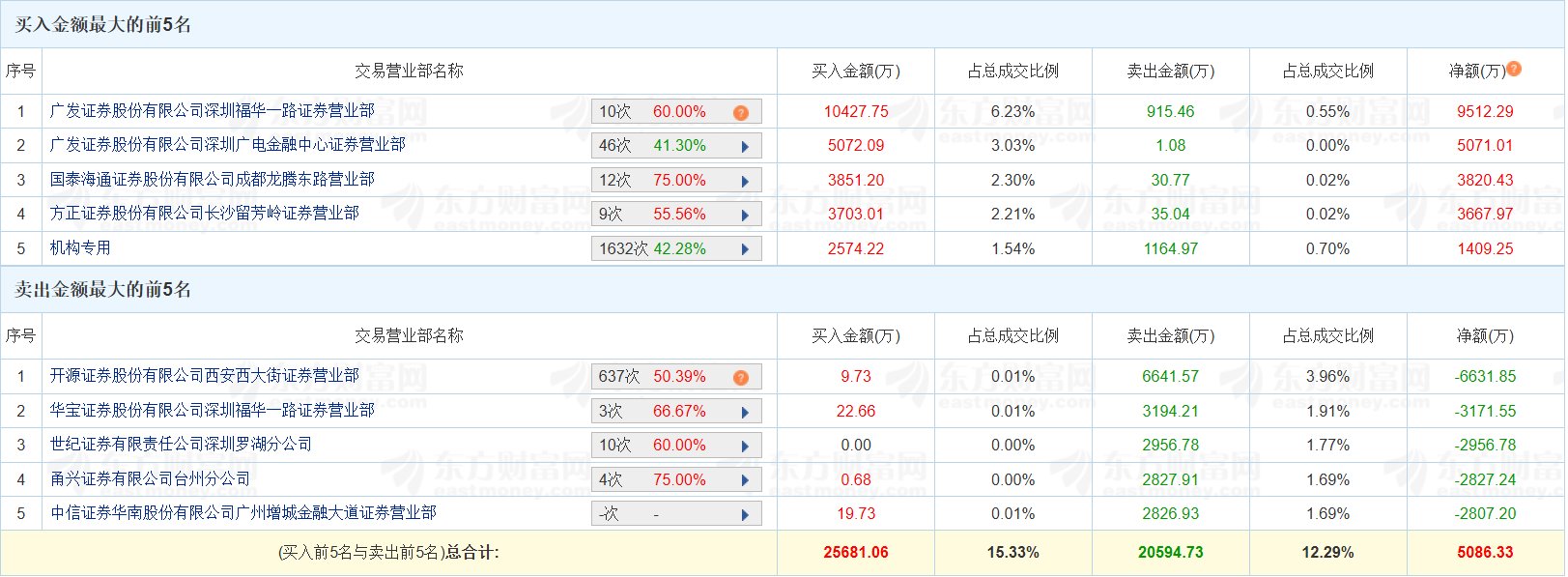Image resolution: width=1568 pixels, height=577 pixels.
Task: Expand the 机构专用 row arrow
Action: pyautogui.click(x=745, y=249)
